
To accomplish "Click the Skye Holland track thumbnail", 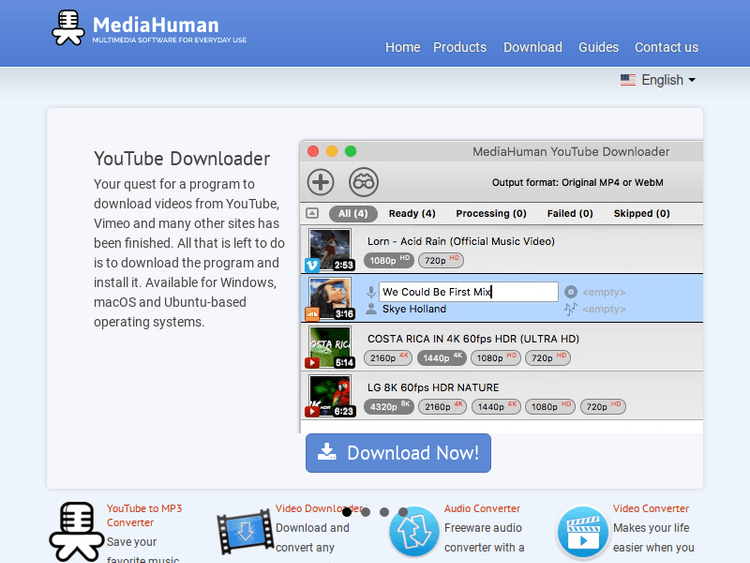I will tap(330, 298).
